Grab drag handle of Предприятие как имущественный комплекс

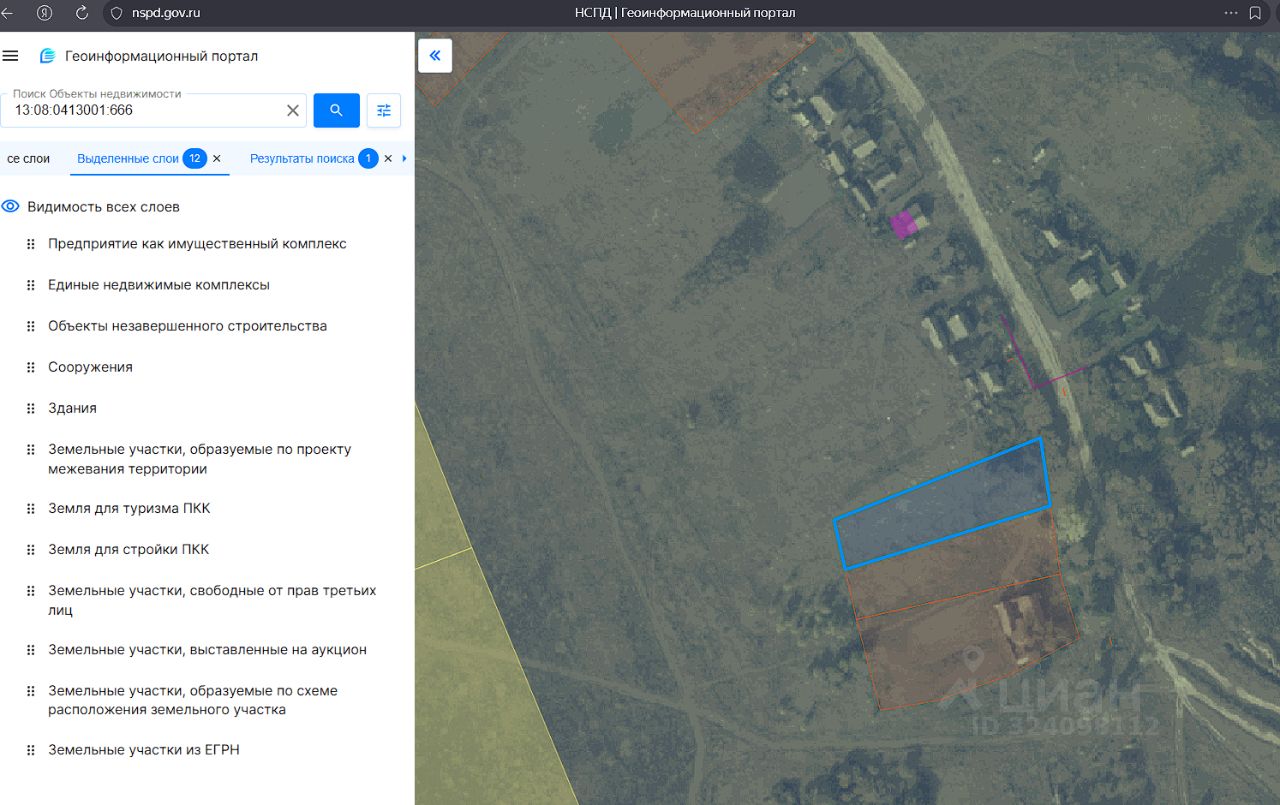(31, 244)
